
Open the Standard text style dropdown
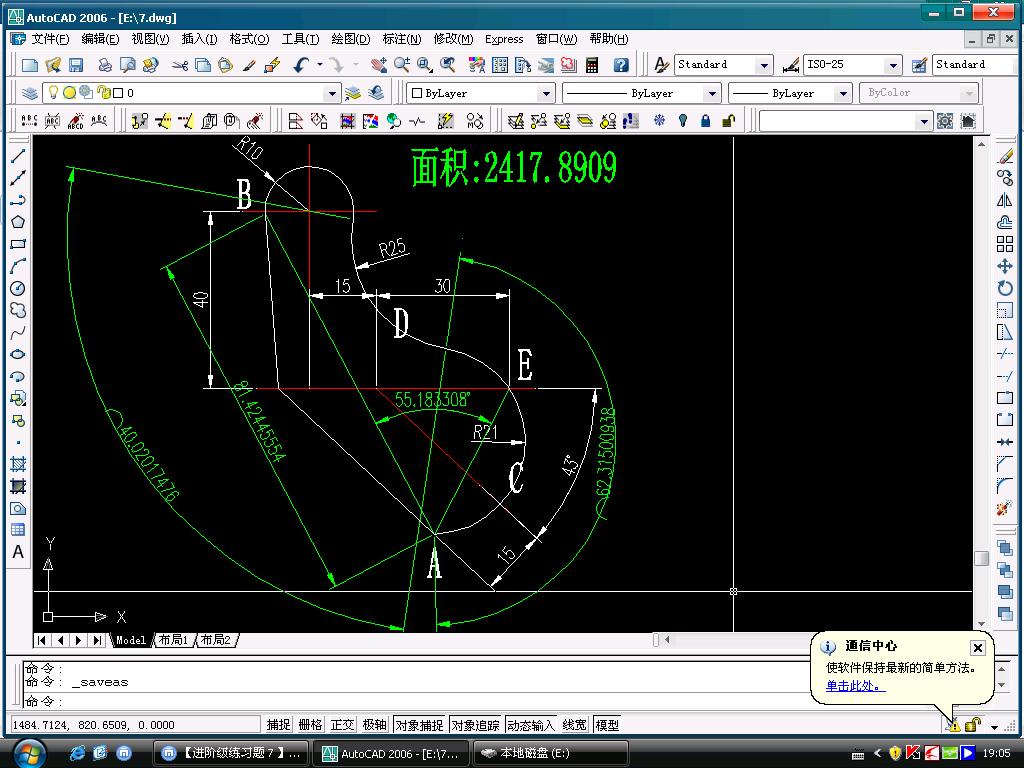763,65
